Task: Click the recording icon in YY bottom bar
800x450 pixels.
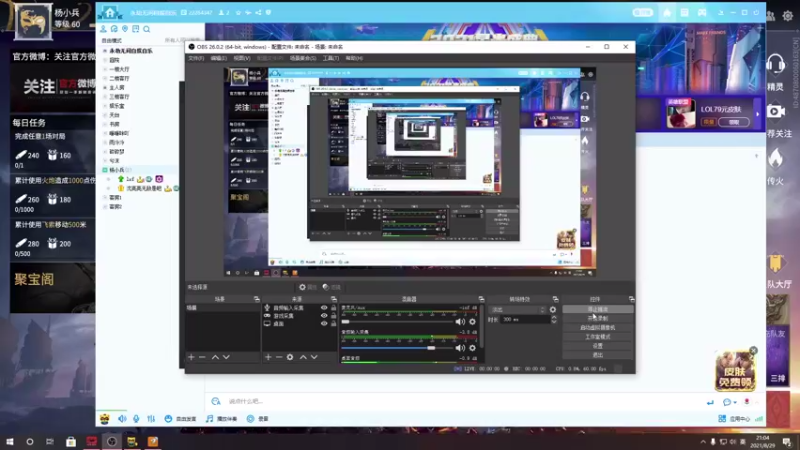Action: click(251, 418)
